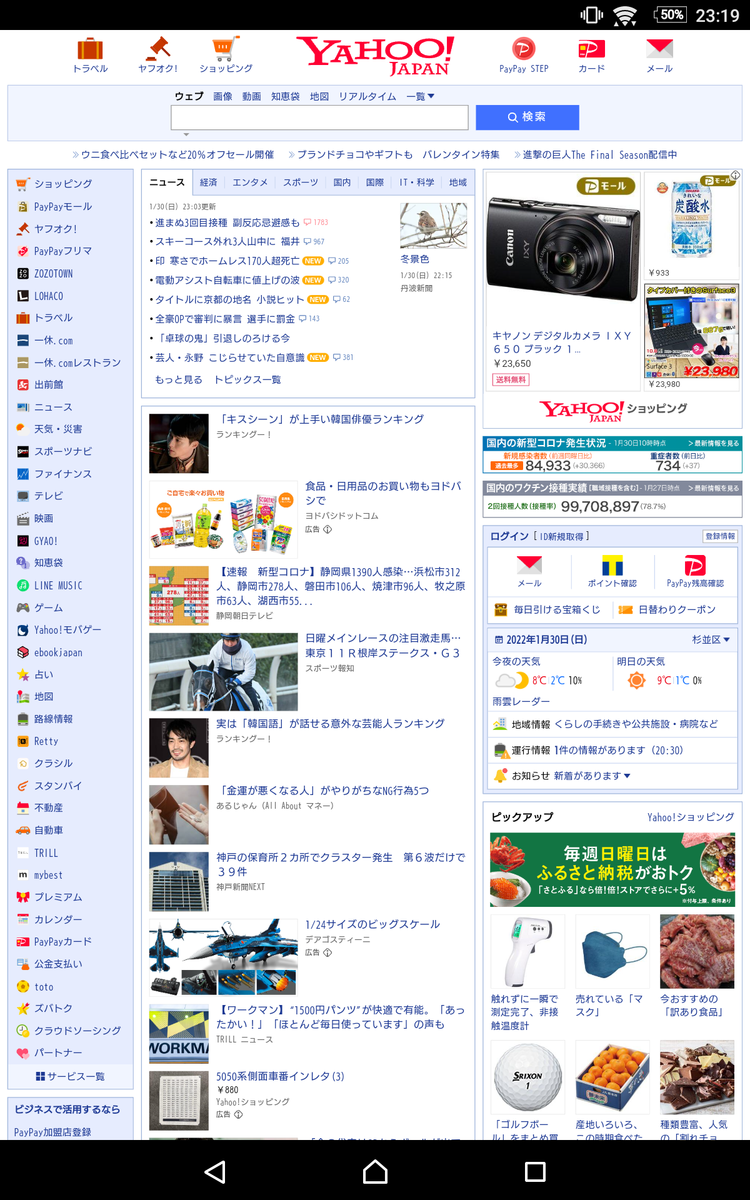This screenshot has height=1200, width=750.
Task: Switch to the 国際 news tab
Action: (x=375, y=182)
